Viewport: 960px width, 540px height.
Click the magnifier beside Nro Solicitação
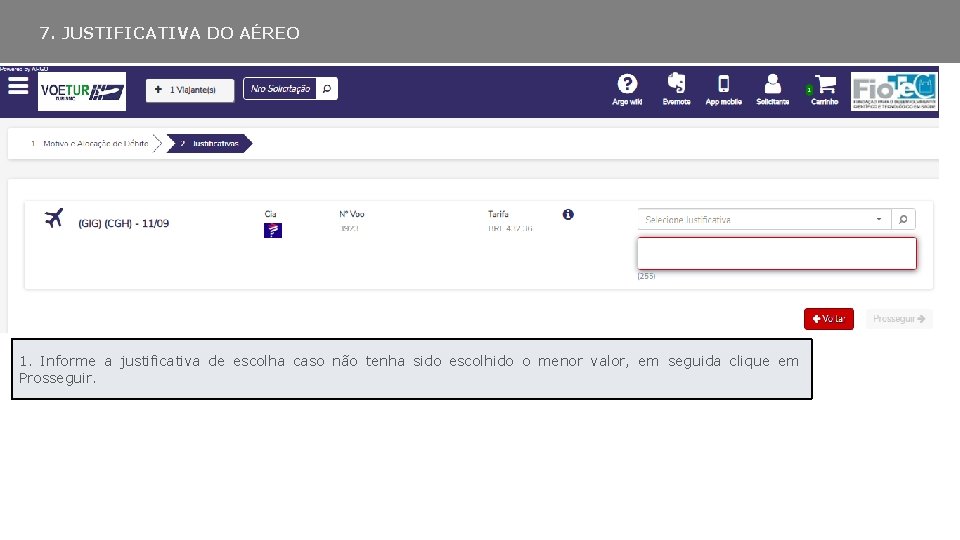coord(327,89)
